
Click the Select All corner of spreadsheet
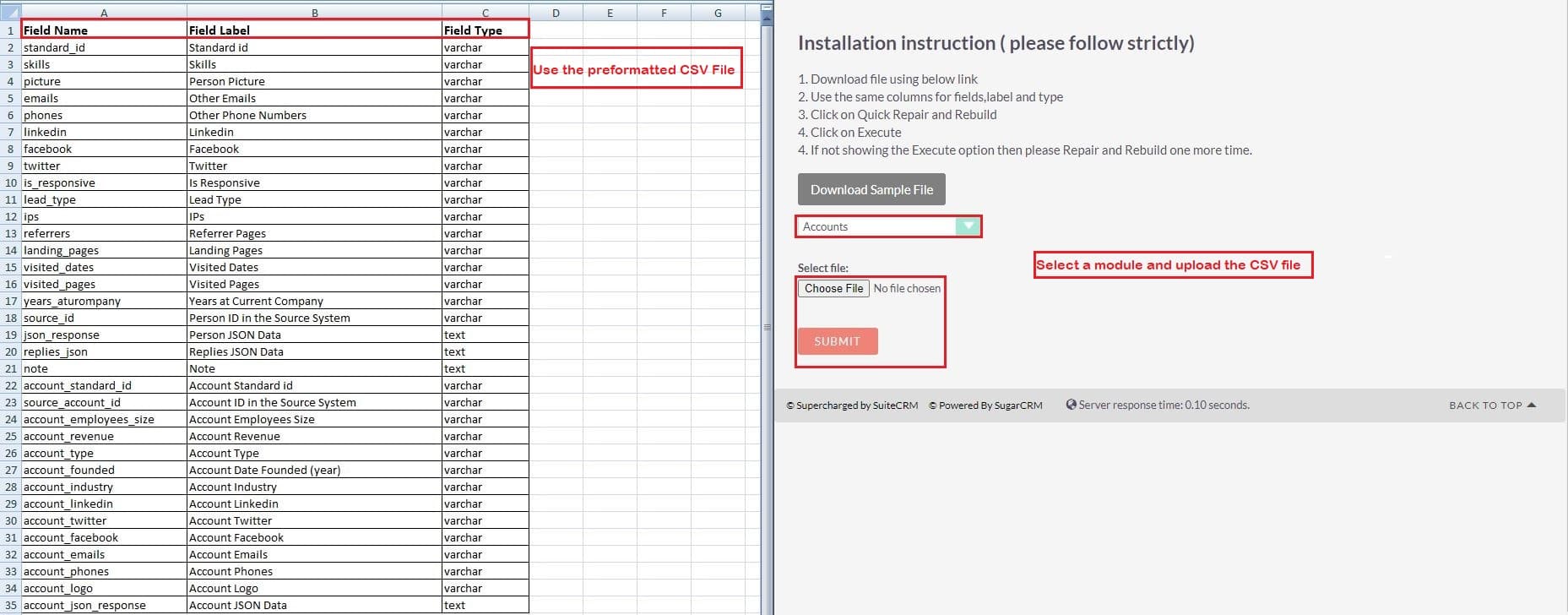point(10,13)
